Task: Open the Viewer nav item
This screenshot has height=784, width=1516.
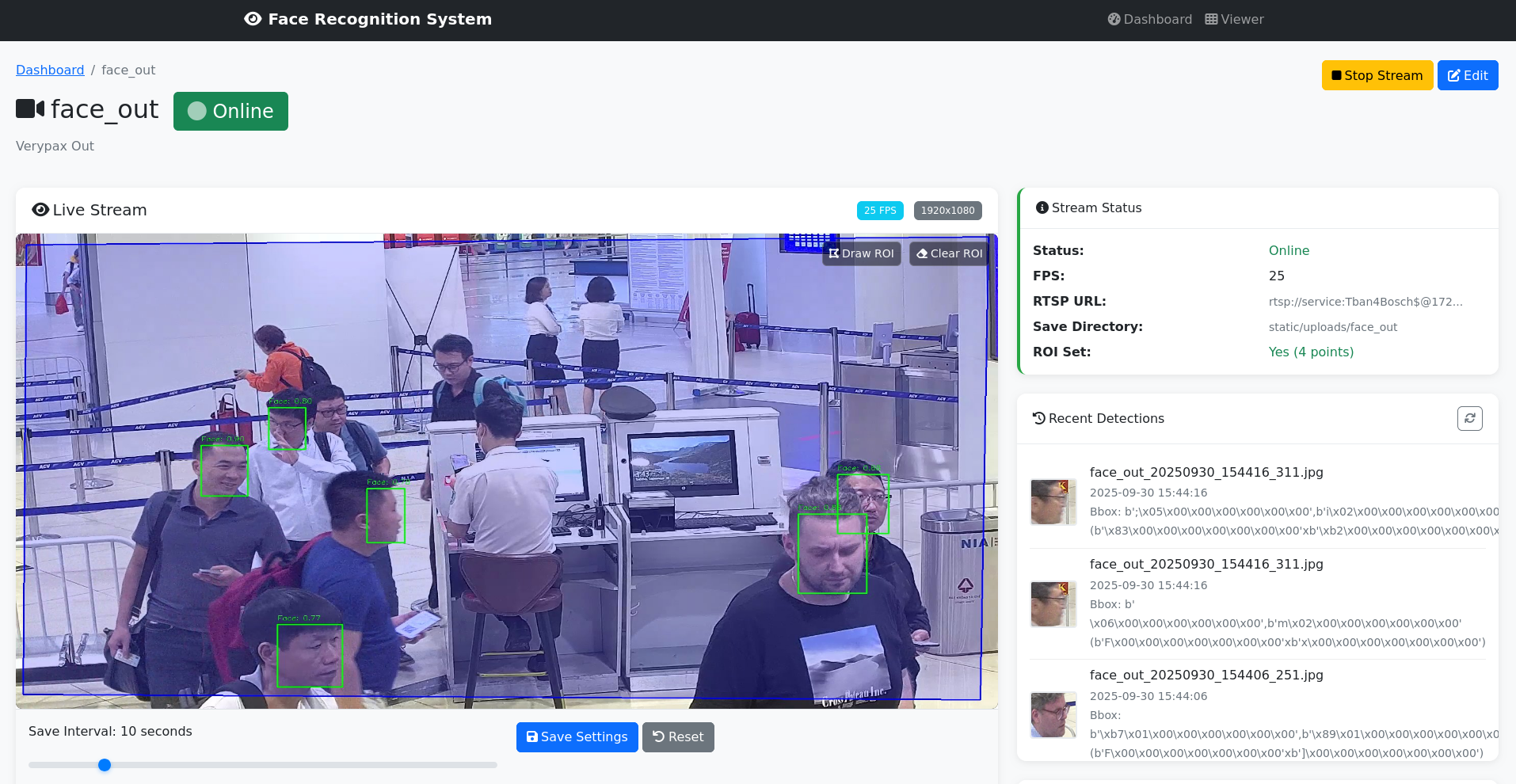Action: coord(1234,19)
